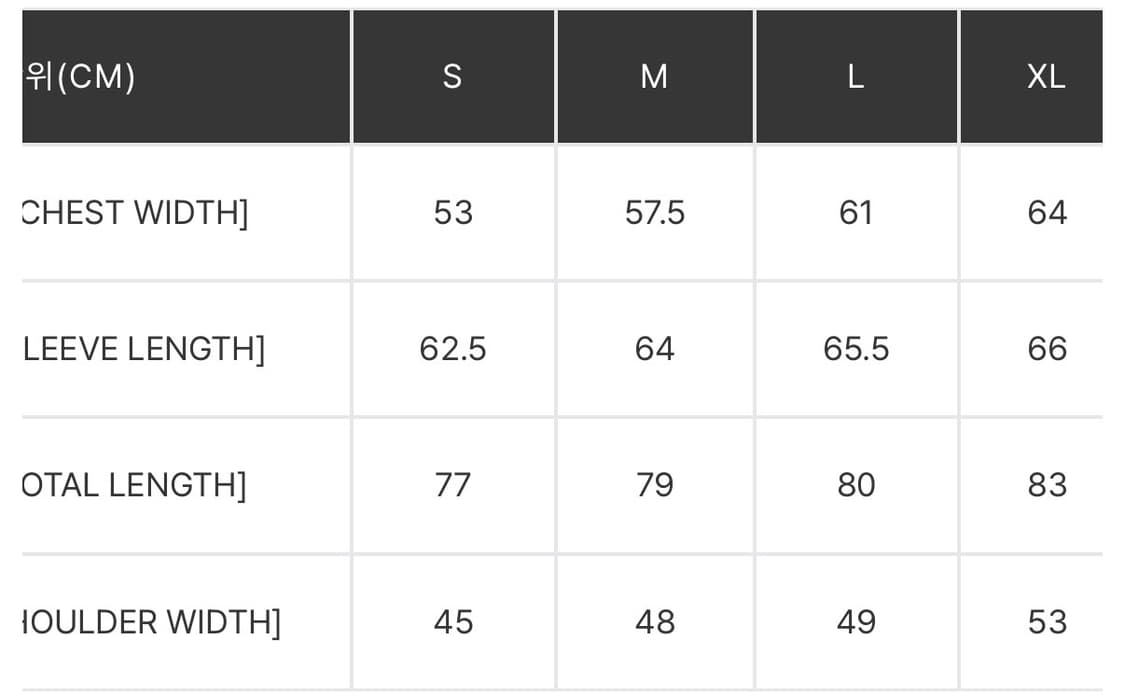Click sleeve length value 62.5
Screen dimensions: 1125x696
[x=453, y=349]
